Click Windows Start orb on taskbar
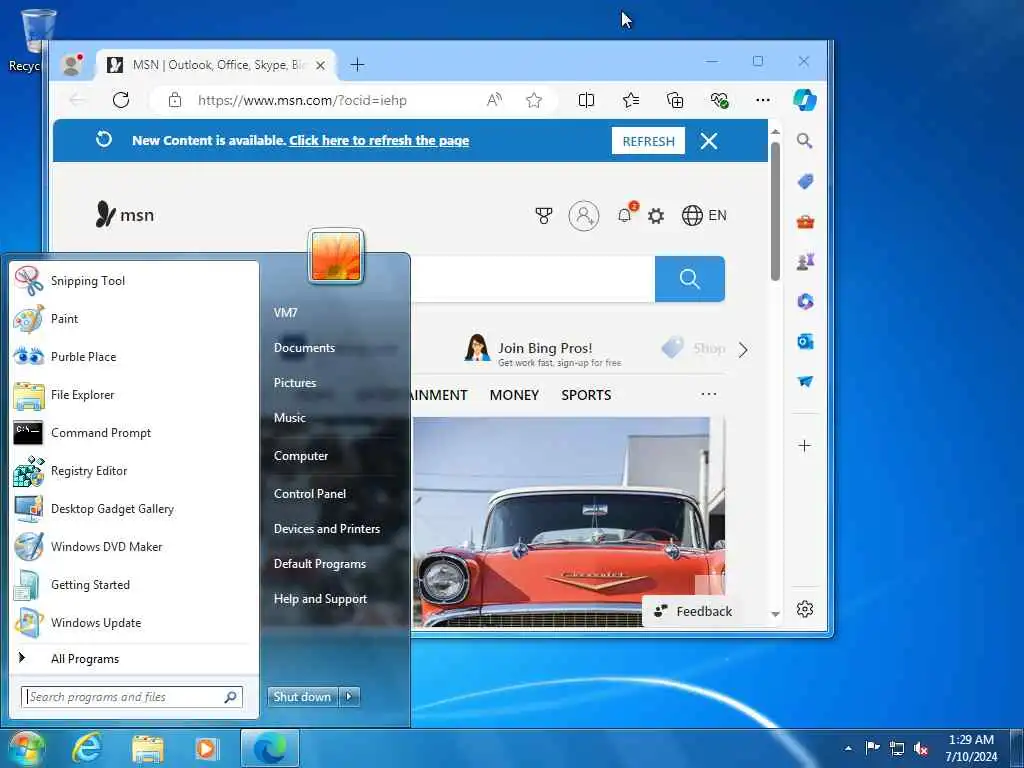Screen dimensions: 1024x768 point(26,748)
